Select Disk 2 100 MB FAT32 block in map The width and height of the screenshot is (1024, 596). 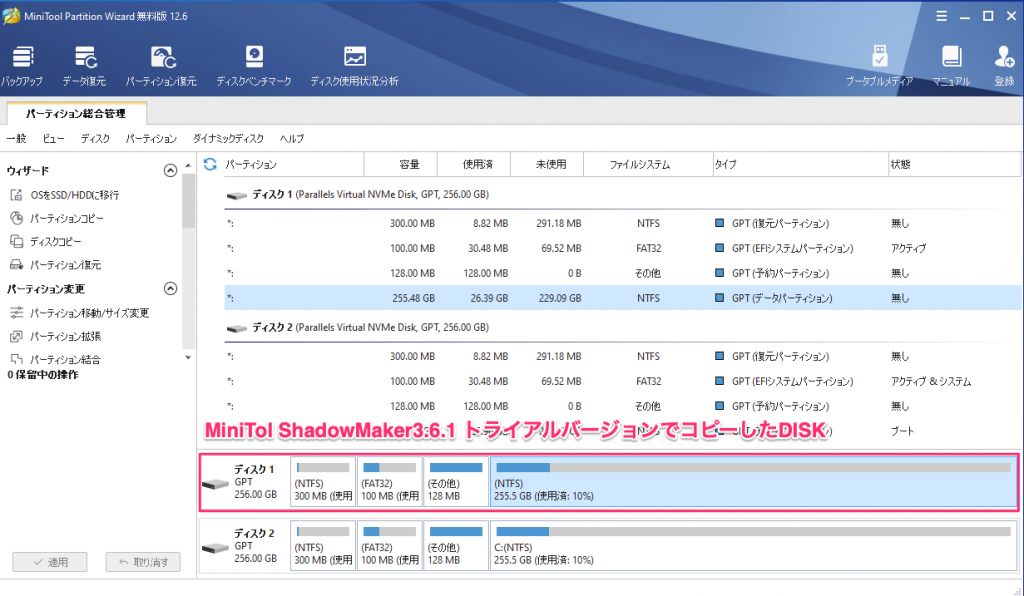[x=390, y=546]
